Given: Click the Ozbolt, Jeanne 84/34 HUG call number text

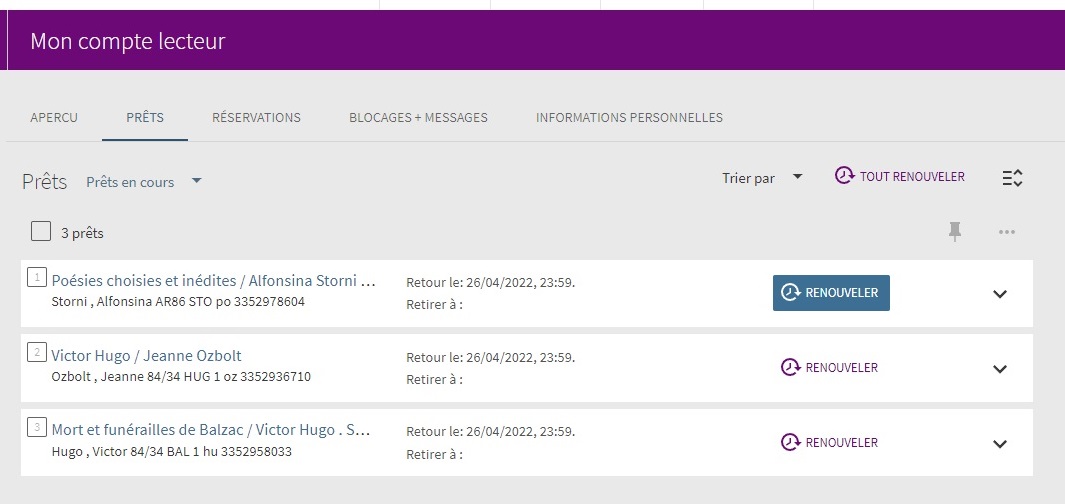Looking at the screenshot, I should click(181, 376).
